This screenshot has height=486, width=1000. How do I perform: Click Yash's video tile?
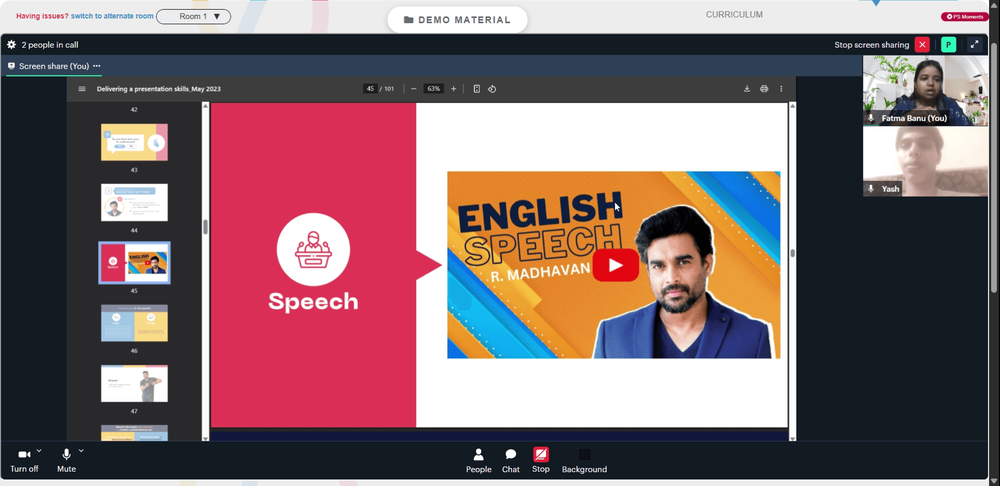[x=925, y=161]
